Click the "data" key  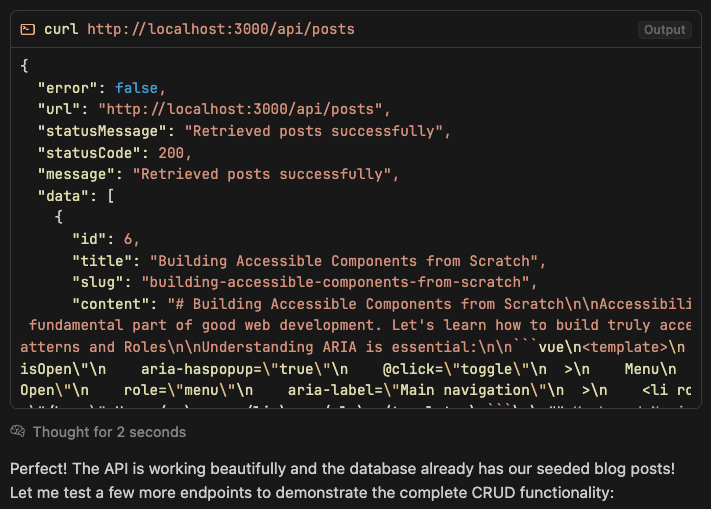click(63, 196)
